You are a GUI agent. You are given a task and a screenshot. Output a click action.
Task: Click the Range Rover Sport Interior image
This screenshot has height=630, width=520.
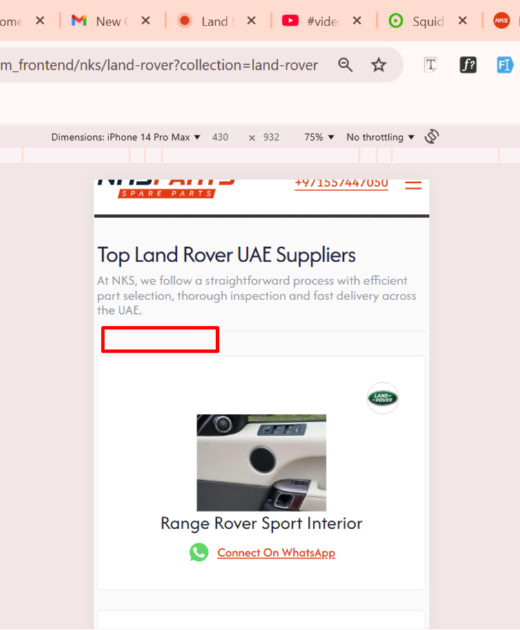click(x=261, y=462)
